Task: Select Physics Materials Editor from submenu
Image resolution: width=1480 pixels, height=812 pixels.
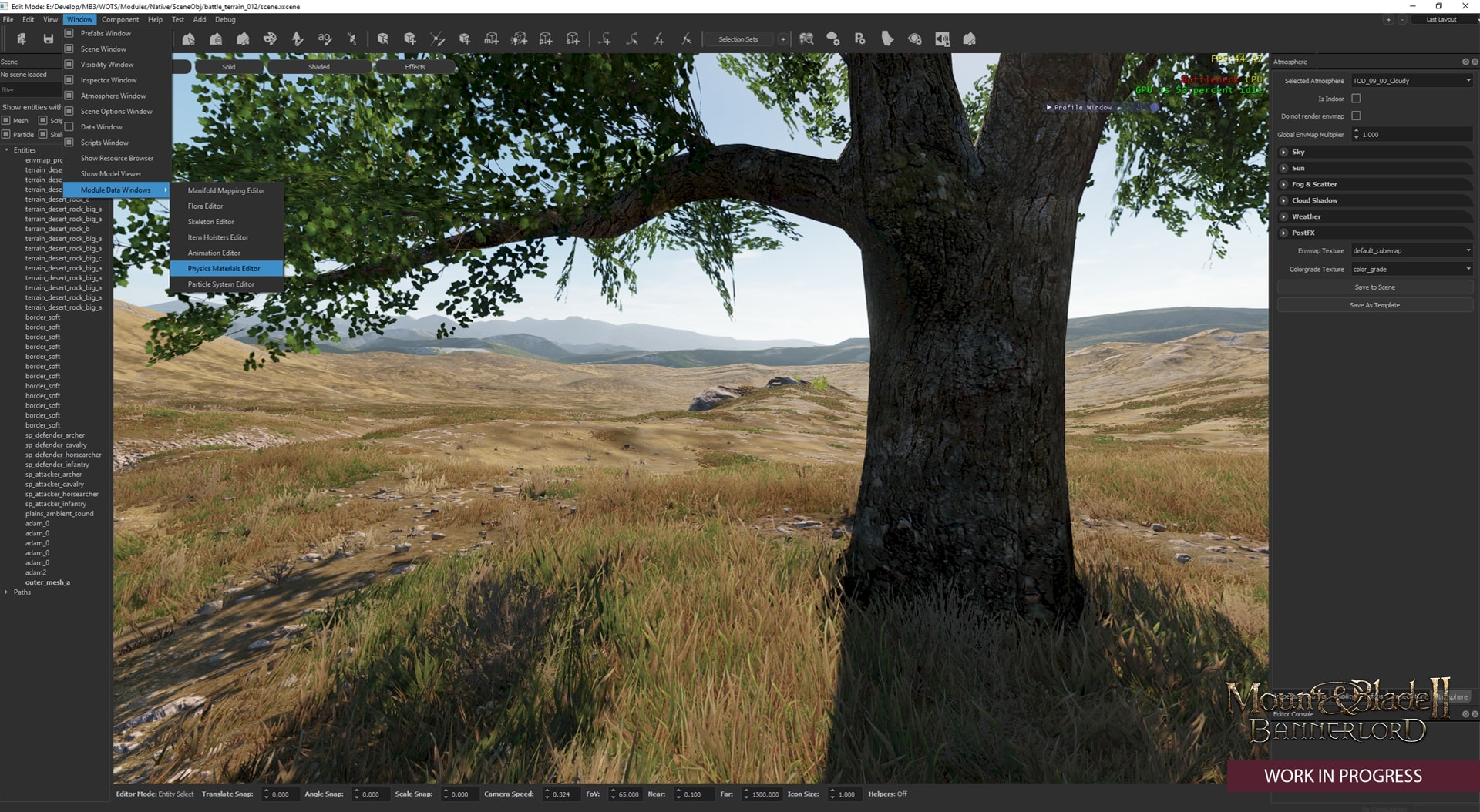Action: [x=227, y=269]
